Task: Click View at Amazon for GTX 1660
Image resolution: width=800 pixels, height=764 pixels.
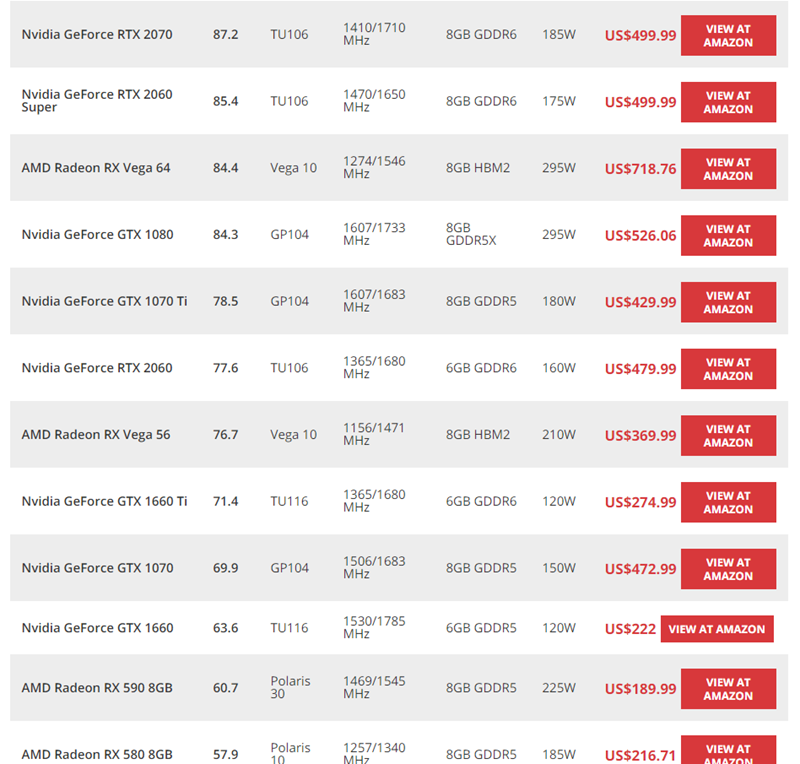Action: point(717,629)
